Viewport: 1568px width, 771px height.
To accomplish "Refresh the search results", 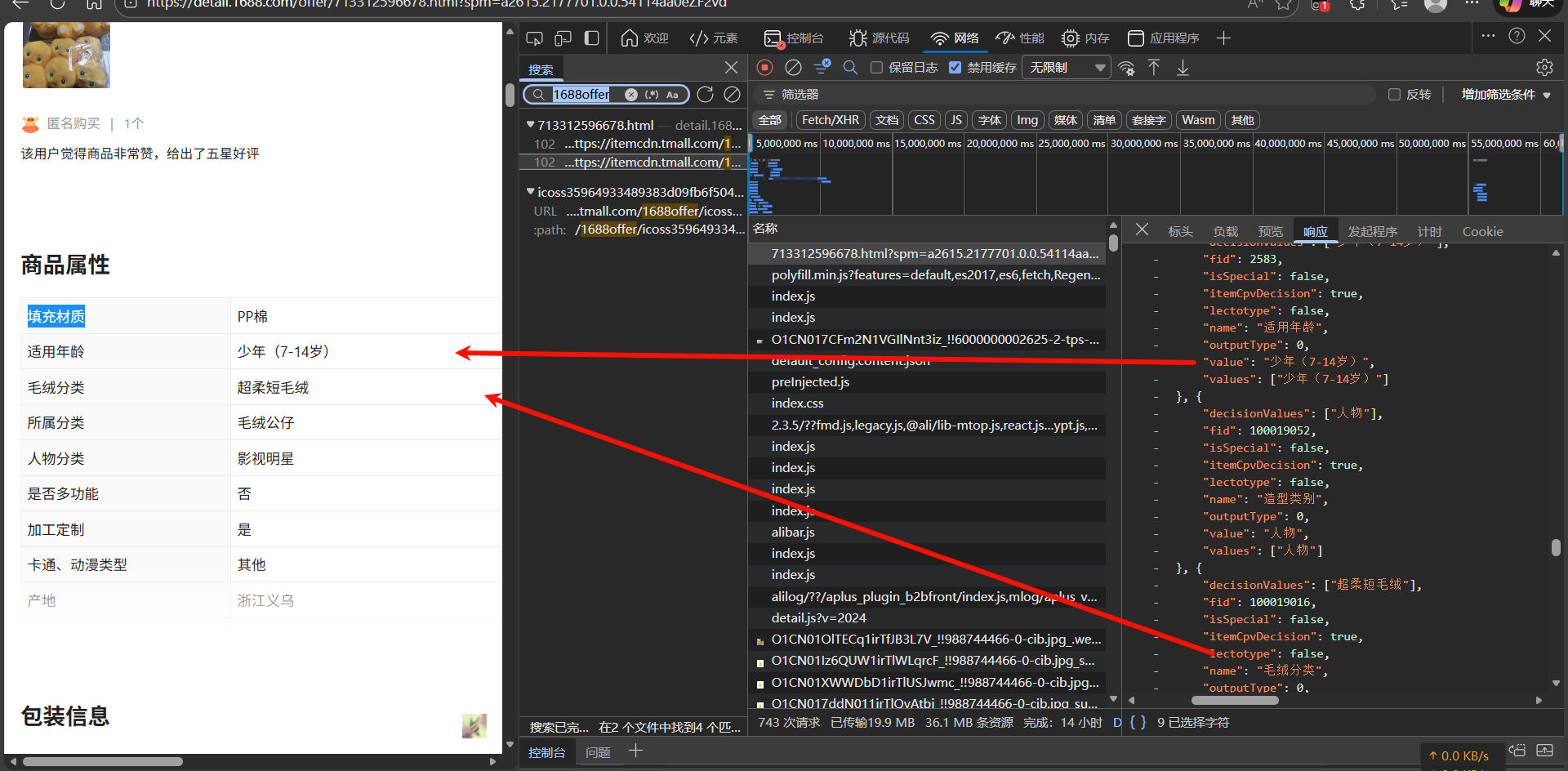I will tap(706, 95).
